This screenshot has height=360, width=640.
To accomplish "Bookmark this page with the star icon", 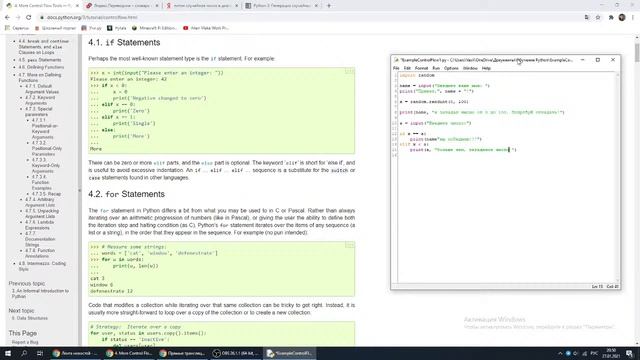I will (598, 18).
